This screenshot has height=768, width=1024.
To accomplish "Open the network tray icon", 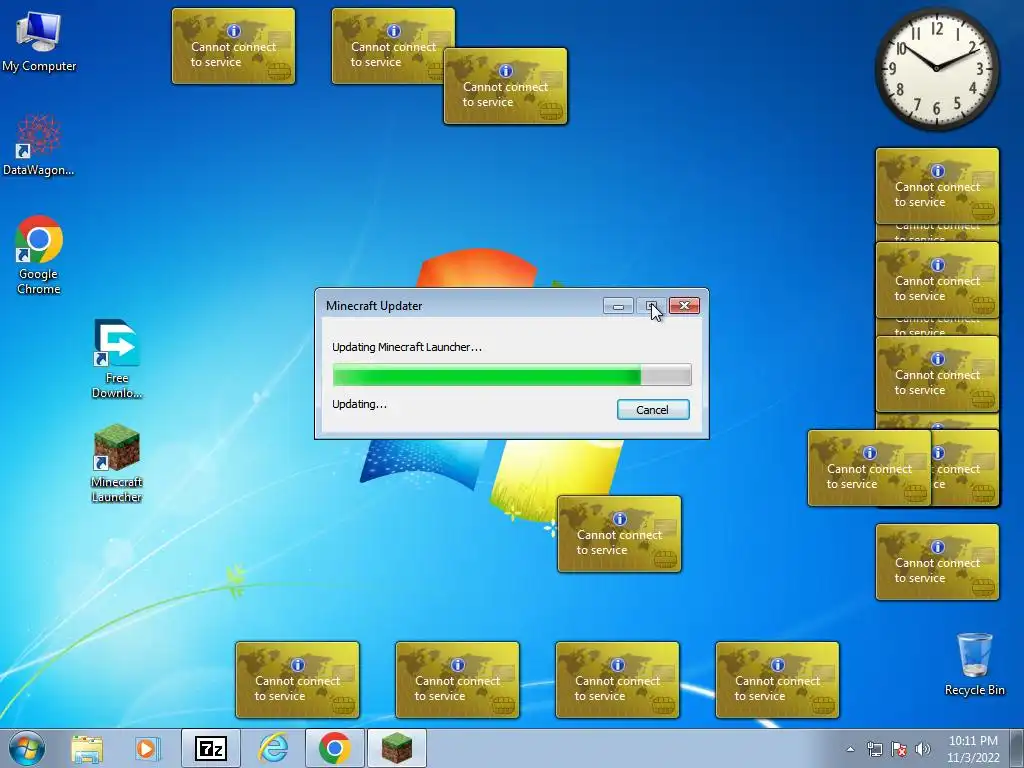I will (x=874, y=750).
